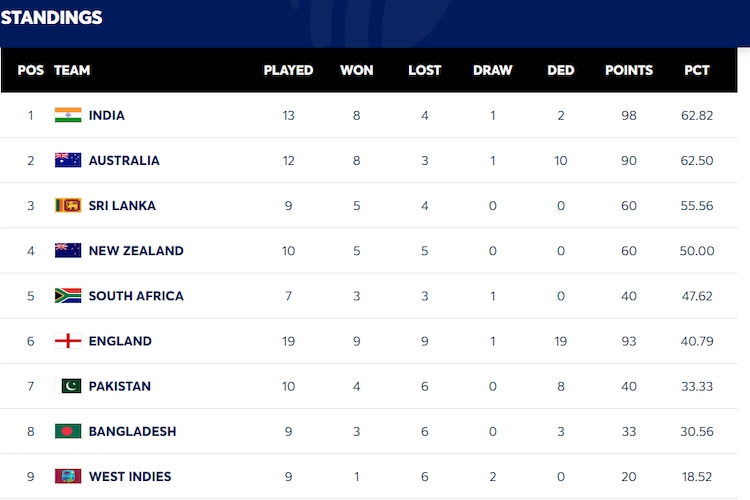
Task: Click the West Indies flag icon
Action: (68, 476)
